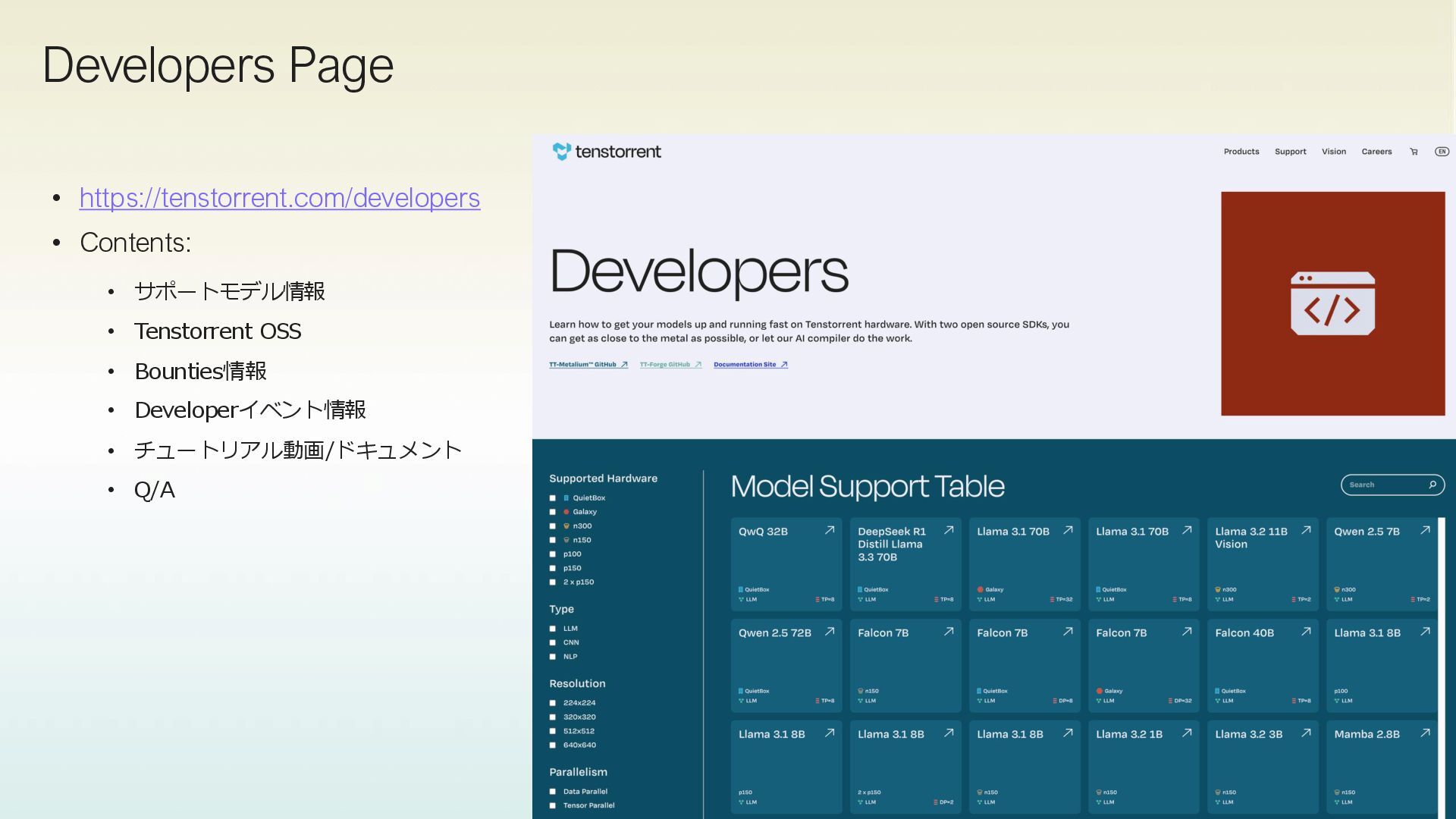1456x819 pixels.
Task: Open the tenstorrent.com/developers hyperlink
Action: click(x=279, y=198)
